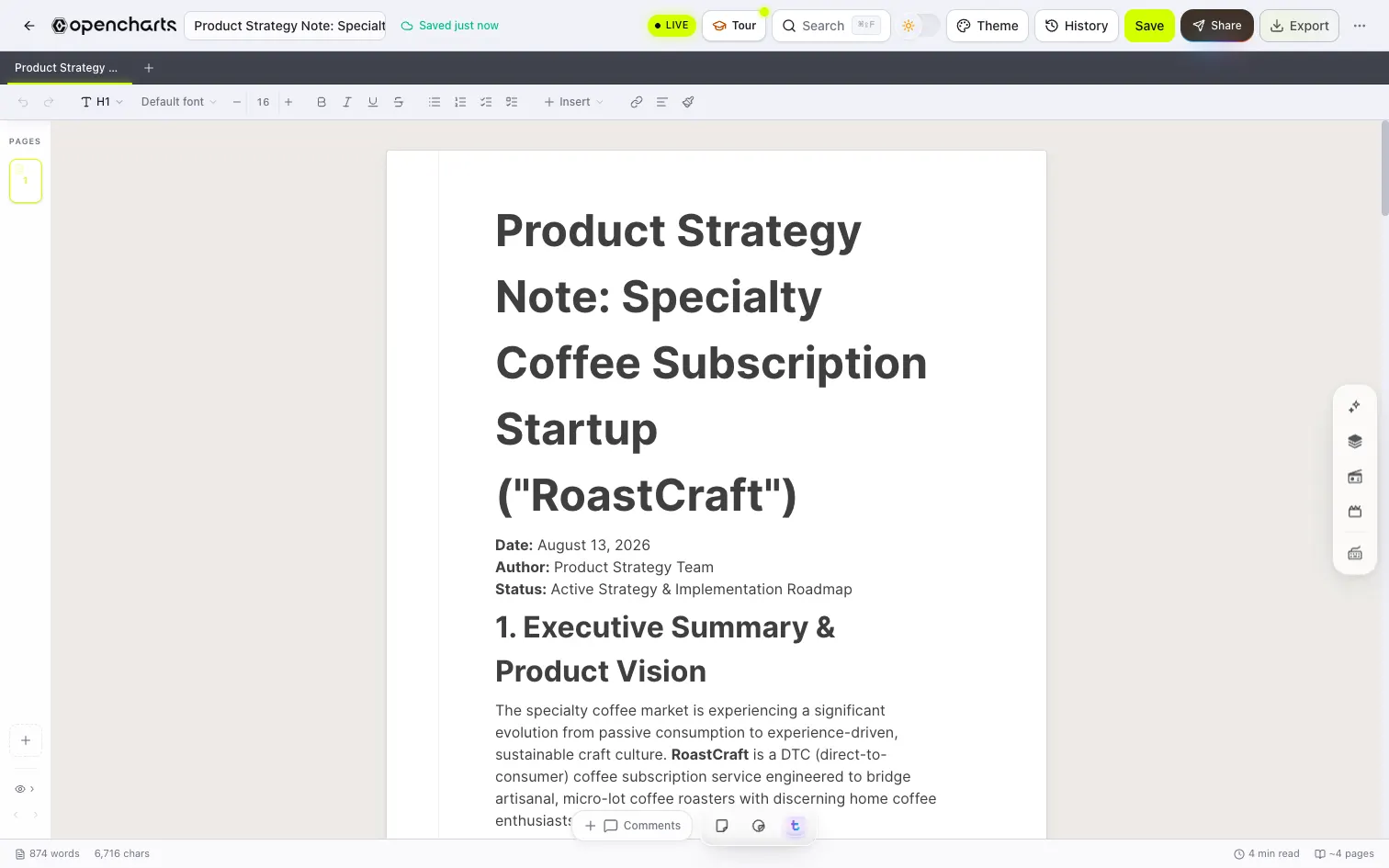Click the 'Saved just now' indicator
This screenshot has height=868, width=1389.
point(450,26)
